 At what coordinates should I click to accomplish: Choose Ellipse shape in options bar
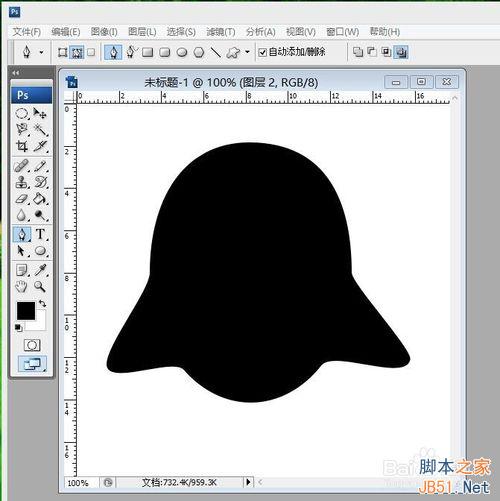click(182, 52)
